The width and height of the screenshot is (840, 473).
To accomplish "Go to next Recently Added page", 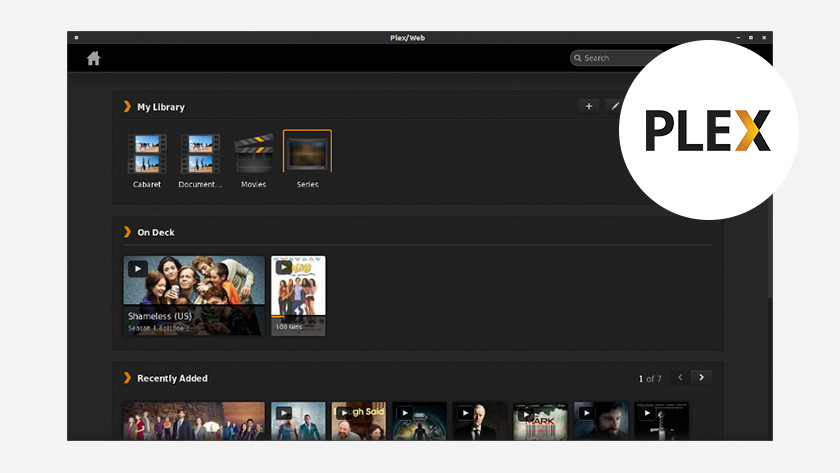I will pyautogui.click(x=701, y=378).
